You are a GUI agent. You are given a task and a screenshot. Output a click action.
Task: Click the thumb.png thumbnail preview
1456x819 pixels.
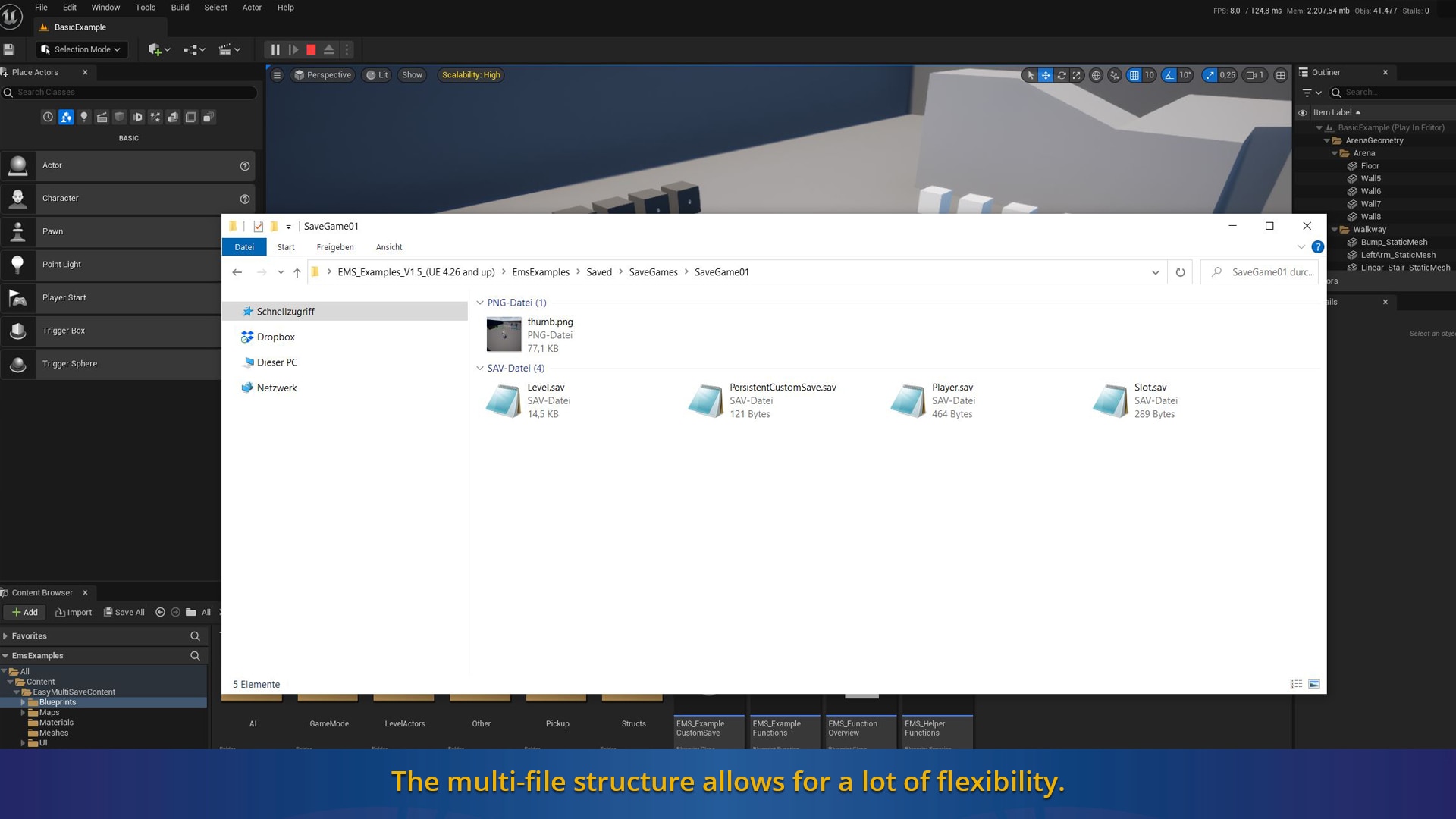pyautogui.click(x=504, y=334)
